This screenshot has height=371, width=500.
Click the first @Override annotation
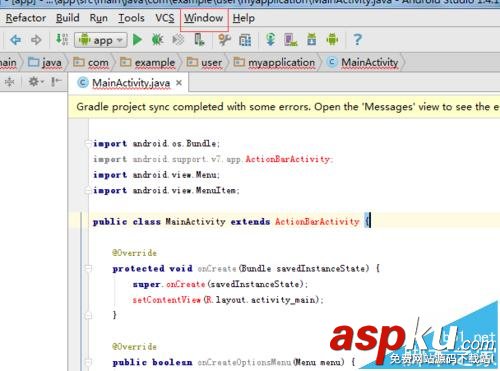pyautogui.click(x=134, y=253)
